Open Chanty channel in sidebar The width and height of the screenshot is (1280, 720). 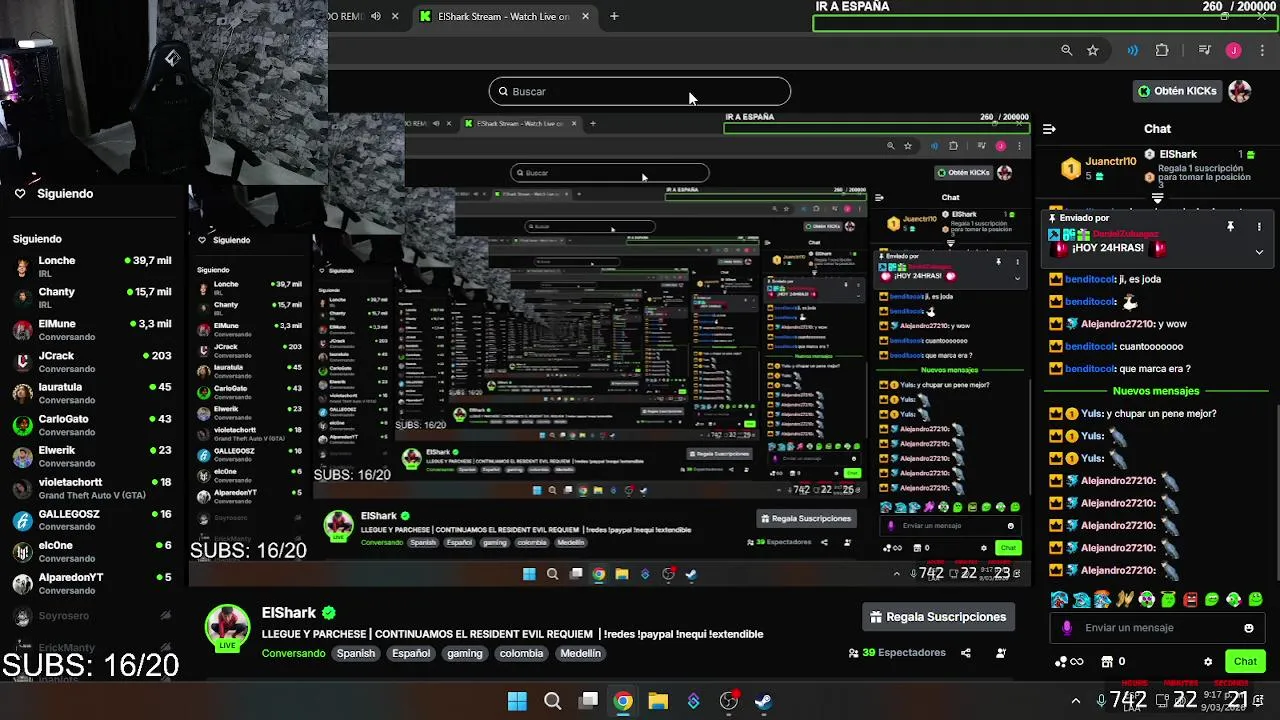click(x=92, y=298)
